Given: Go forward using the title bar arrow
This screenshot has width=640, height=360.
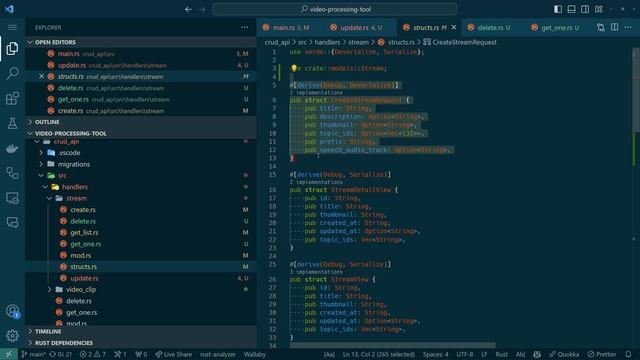Looking at the screenshot, I should 202,9.
